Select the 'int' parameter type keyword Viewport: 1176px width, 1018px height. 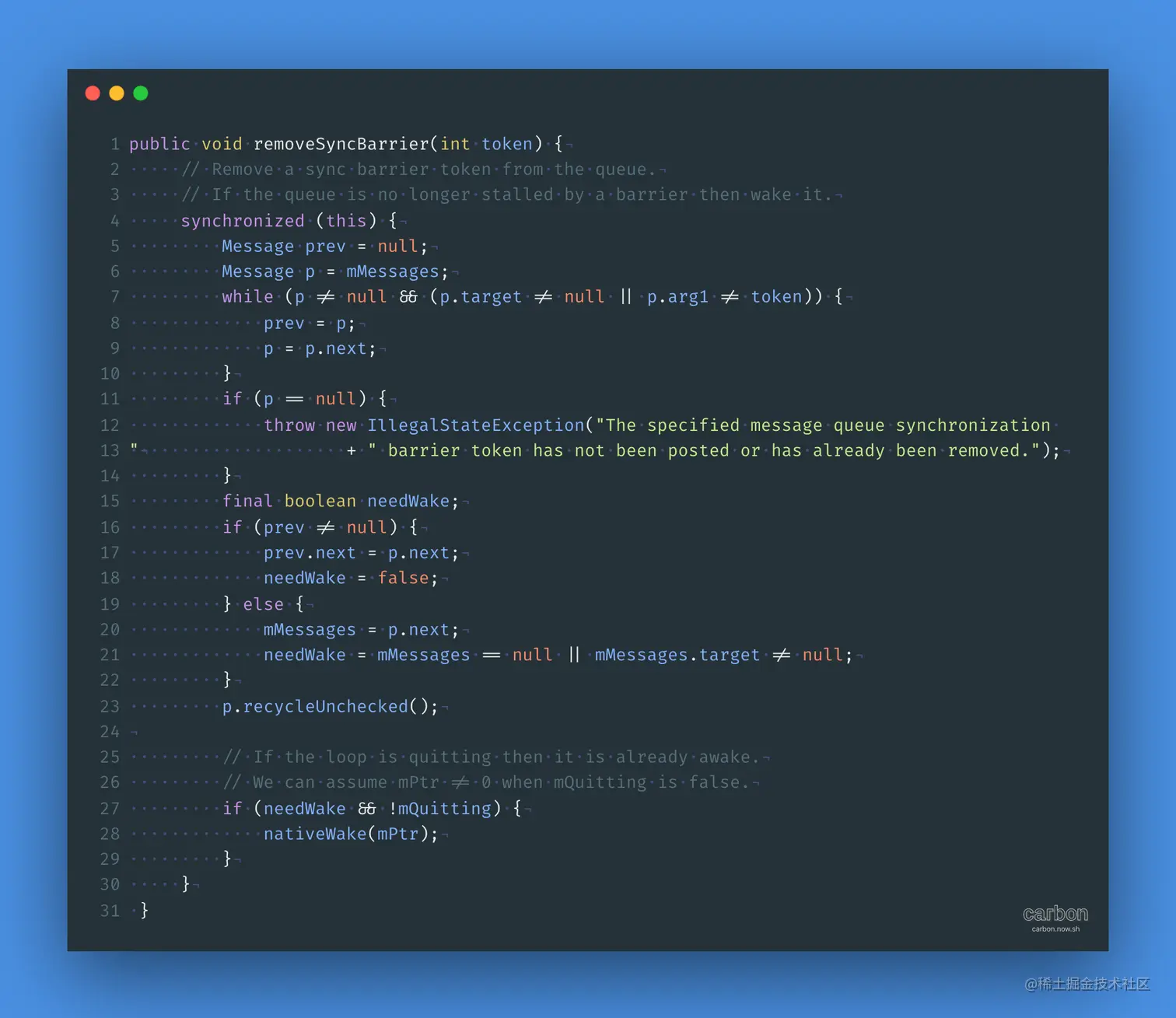[455, 144]
